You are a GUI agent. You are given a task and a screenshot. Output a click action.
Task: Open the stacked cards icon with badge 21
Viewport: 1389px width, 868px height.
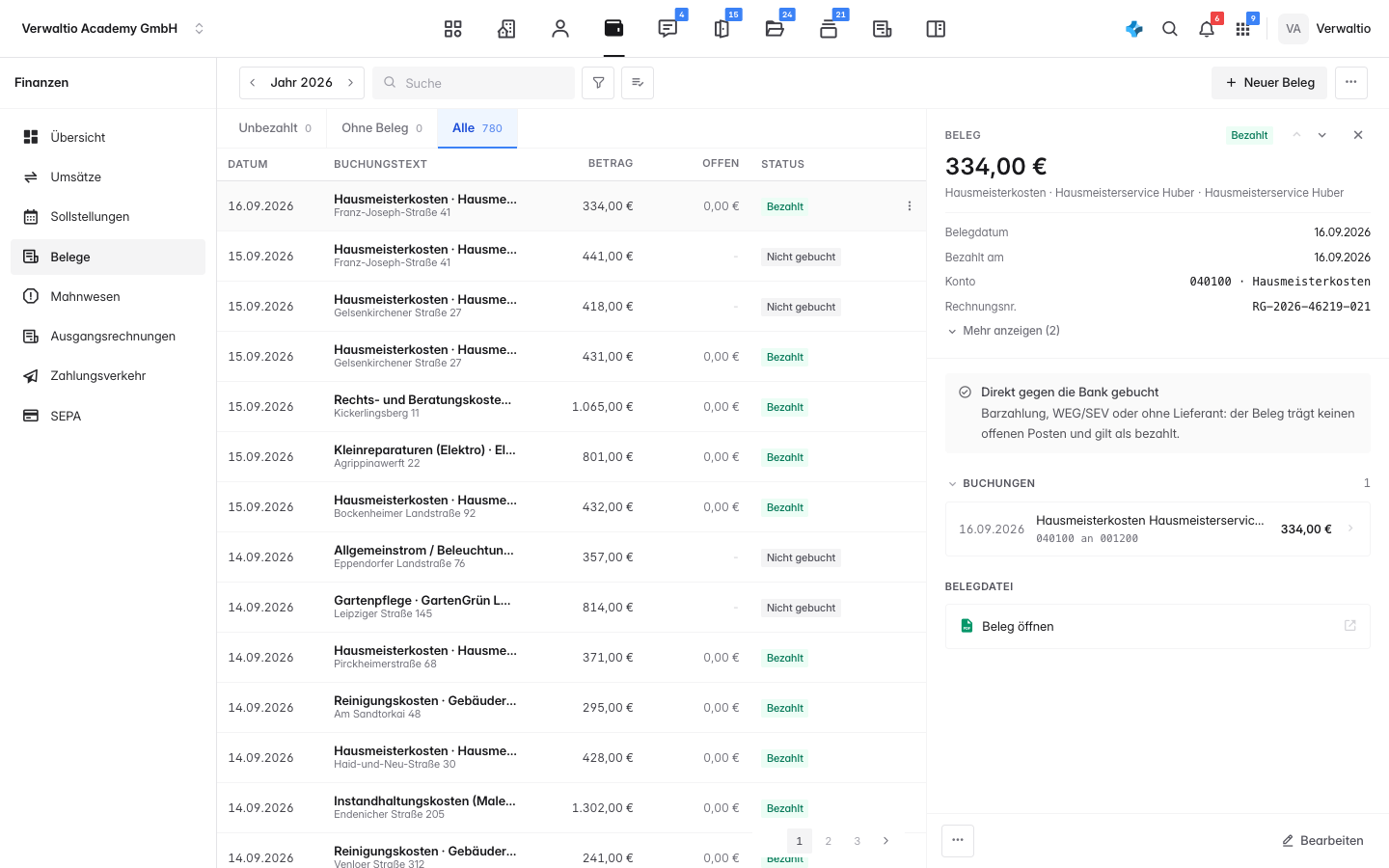(x=829, y=29)
